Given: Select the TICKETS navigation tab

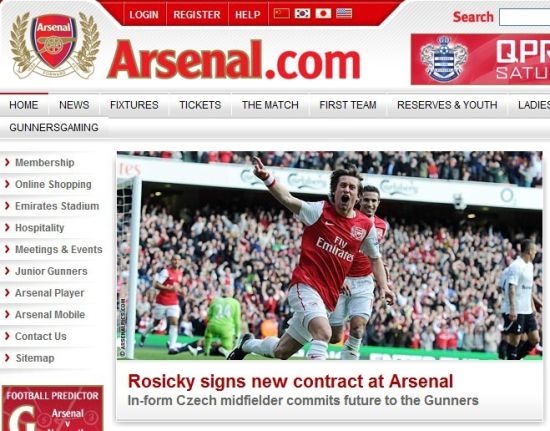Looking at the screenshot, I should coord(200,105).
